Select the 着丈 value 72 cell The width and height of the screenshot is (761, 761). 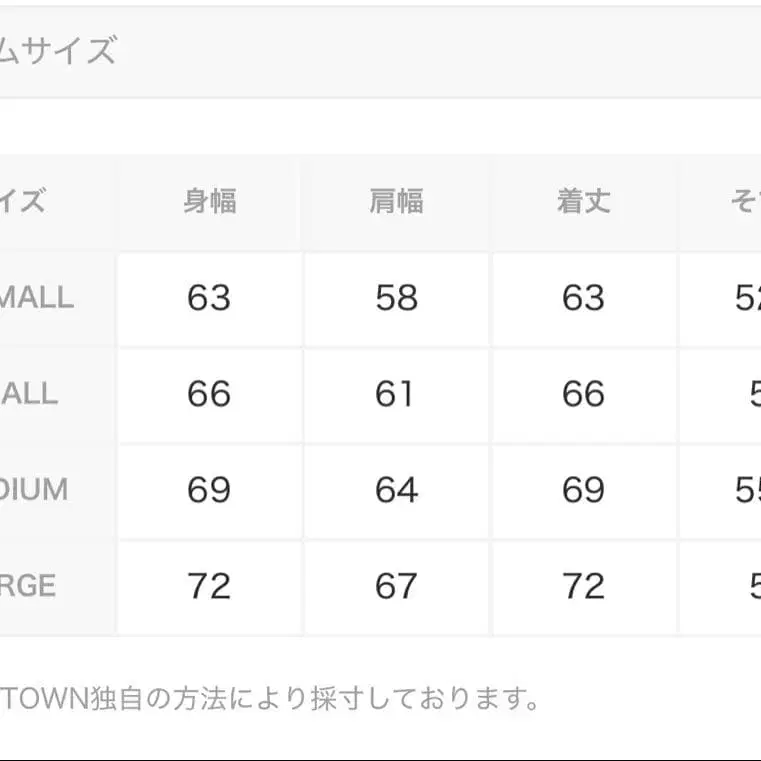tap(583, 586)
